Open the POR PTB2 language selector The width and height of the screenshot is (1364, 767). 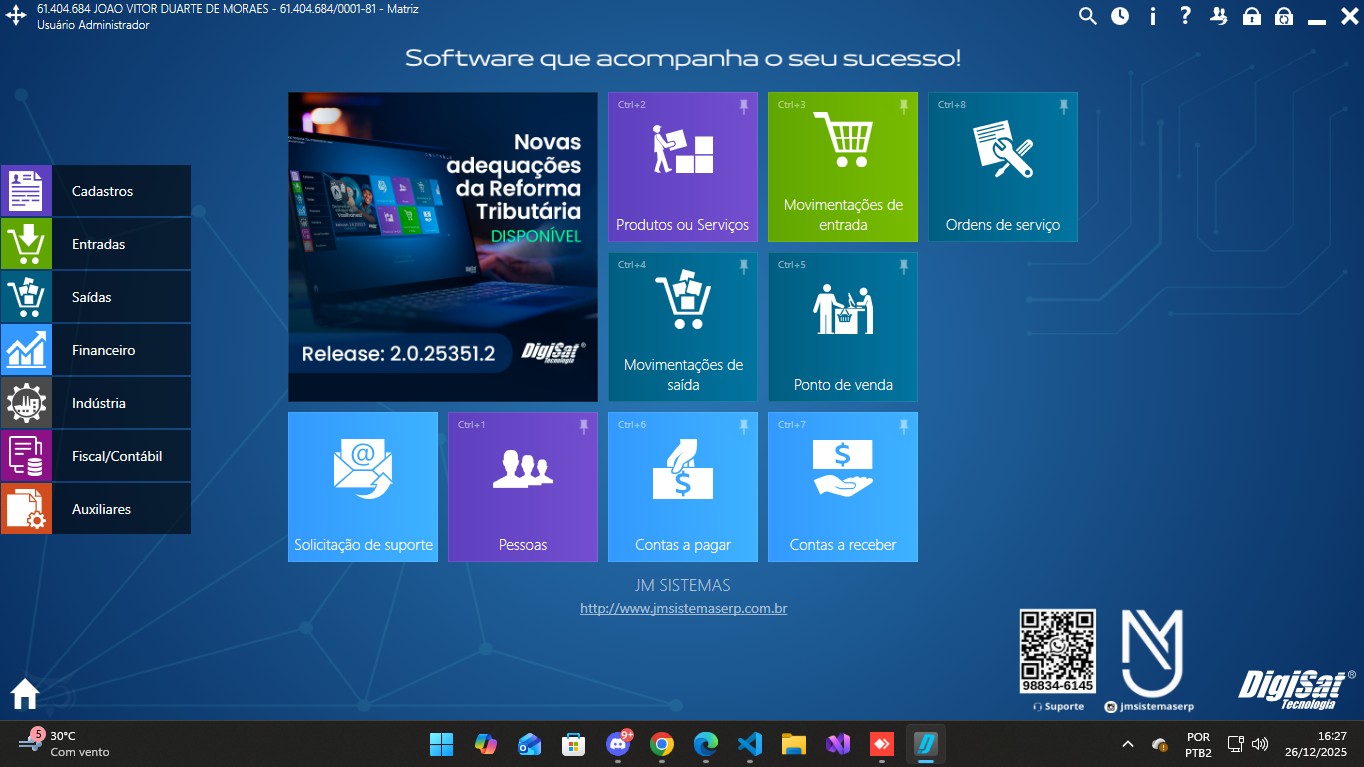coord(1197,744)
